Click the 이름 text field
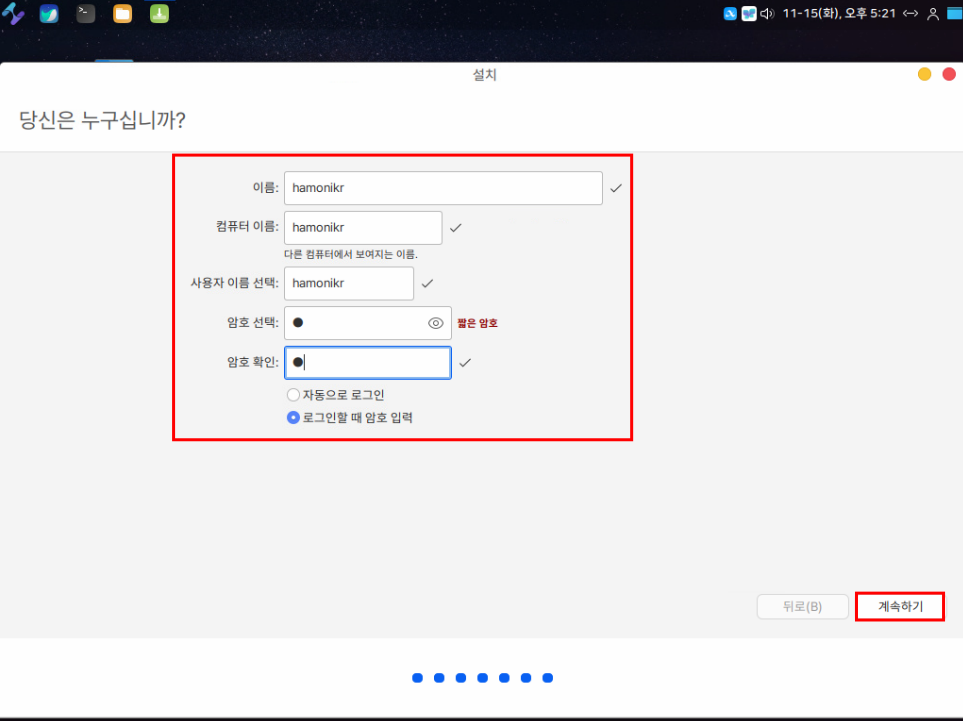 [442, 188]
